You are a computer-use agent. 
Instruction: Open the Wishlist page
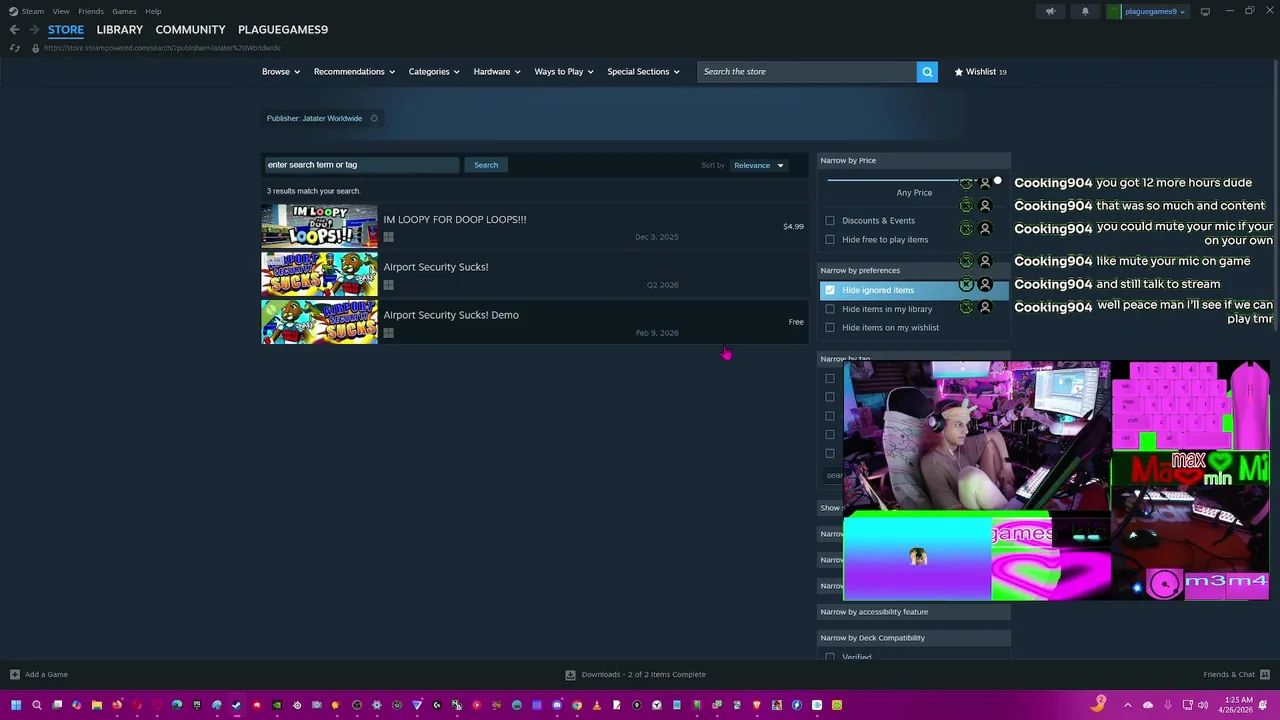(980, 72)
